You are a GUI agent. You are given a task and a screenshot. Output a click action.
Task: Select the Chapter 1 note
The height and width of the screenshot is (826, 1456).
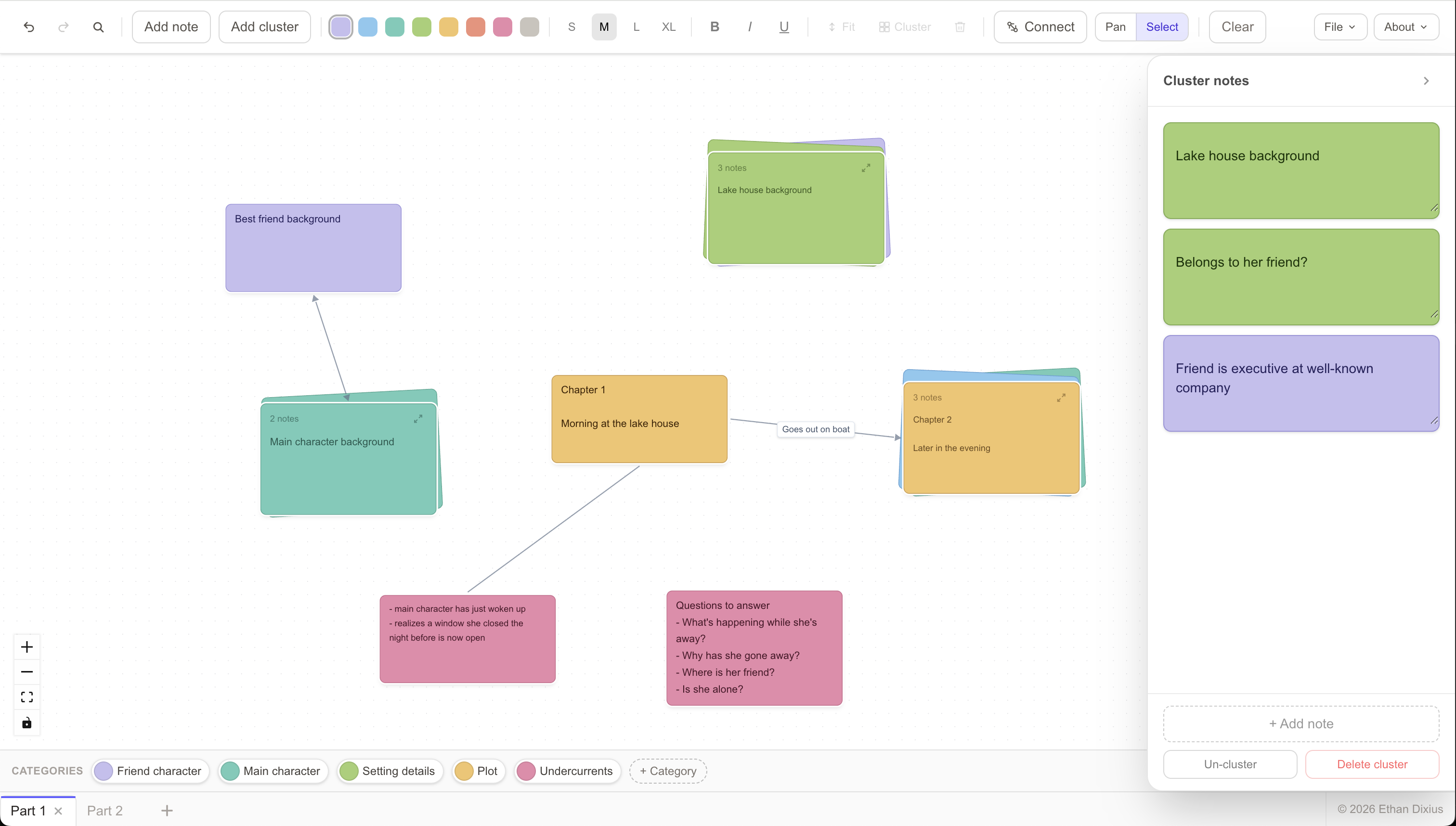click(639, 419)
